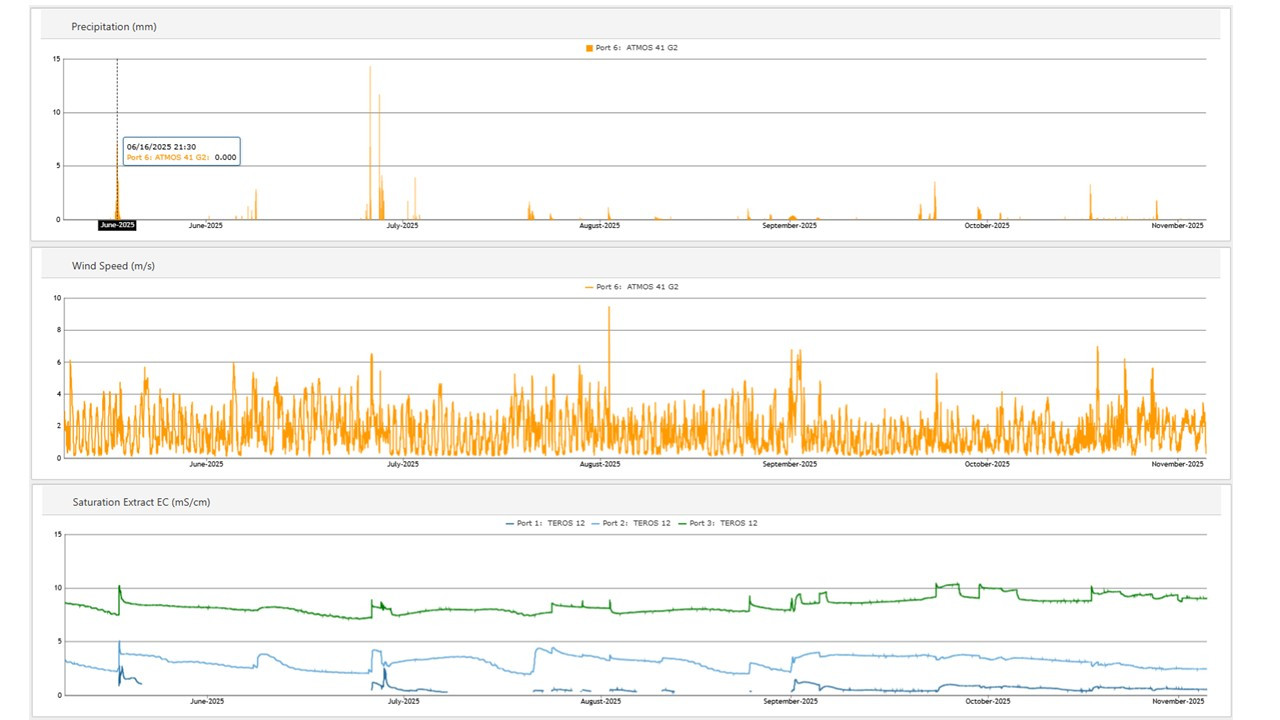
Task: Click the Port 3 green legend marker
Action: pos(683,523)
